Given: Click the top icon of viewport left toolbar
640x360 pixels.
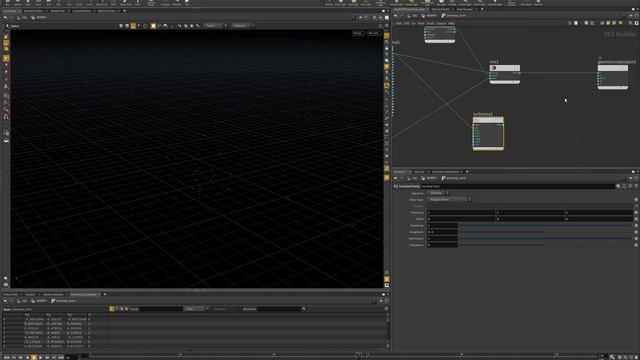Looking at the screenshot, I should point(6,37).
